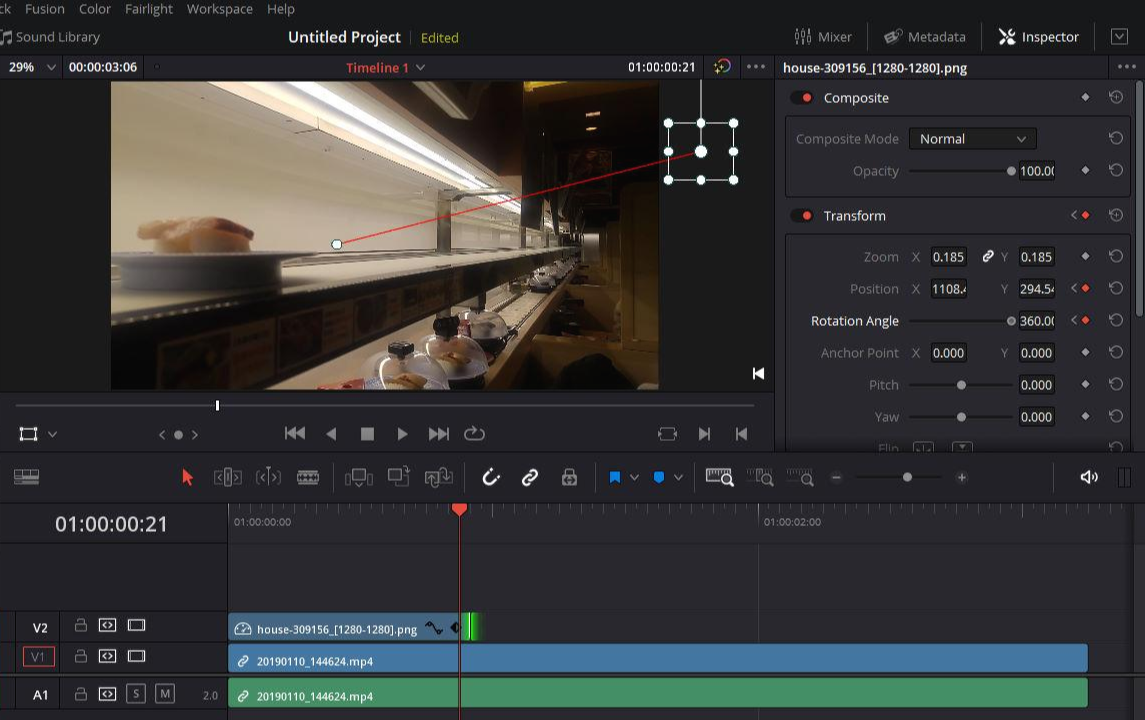1145x720 pixels.
Task: Solo the A1 audio track
Action: (136, 694)
